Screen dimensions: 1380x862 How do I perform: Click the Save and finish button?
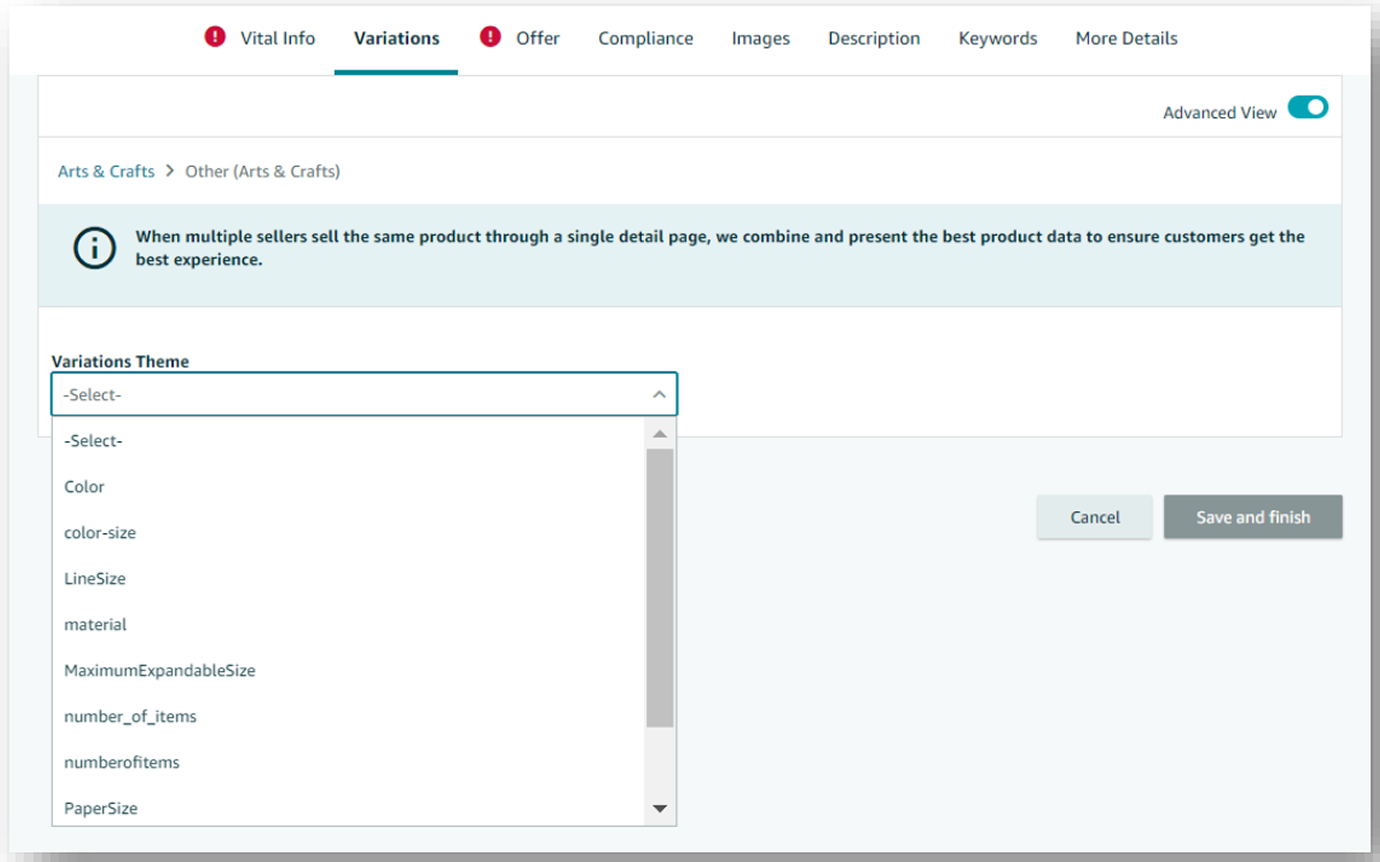click(1252, 517)
